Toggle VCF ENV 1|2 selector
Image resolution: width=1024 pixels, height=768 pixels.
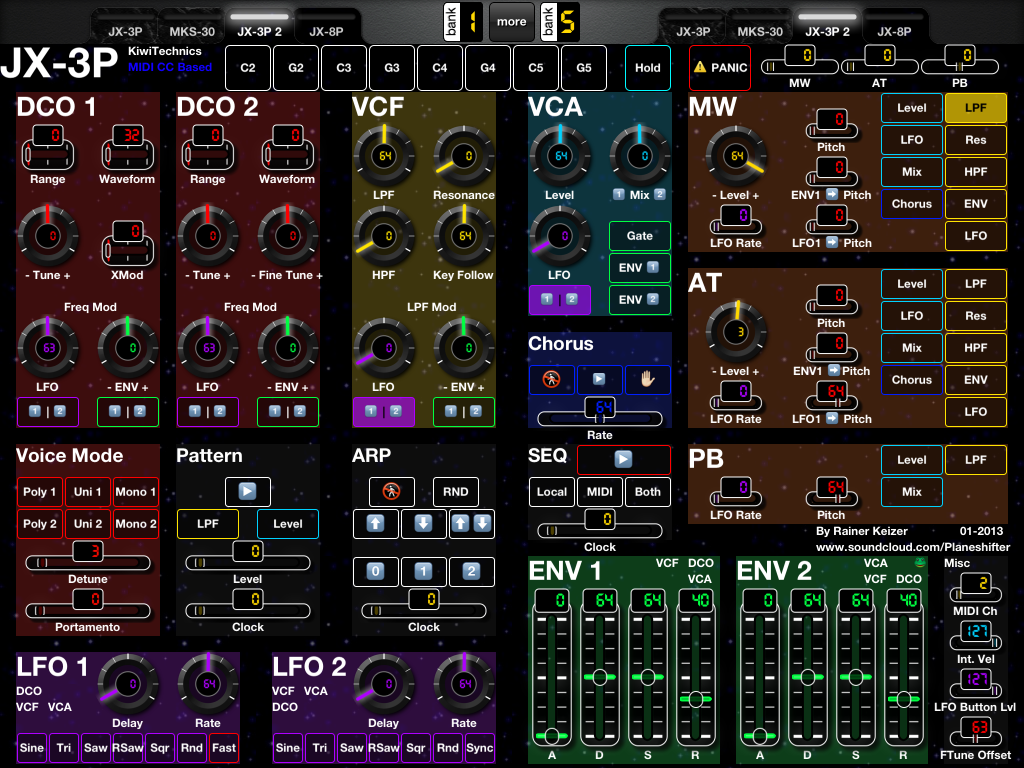click(x=464, y=411)
